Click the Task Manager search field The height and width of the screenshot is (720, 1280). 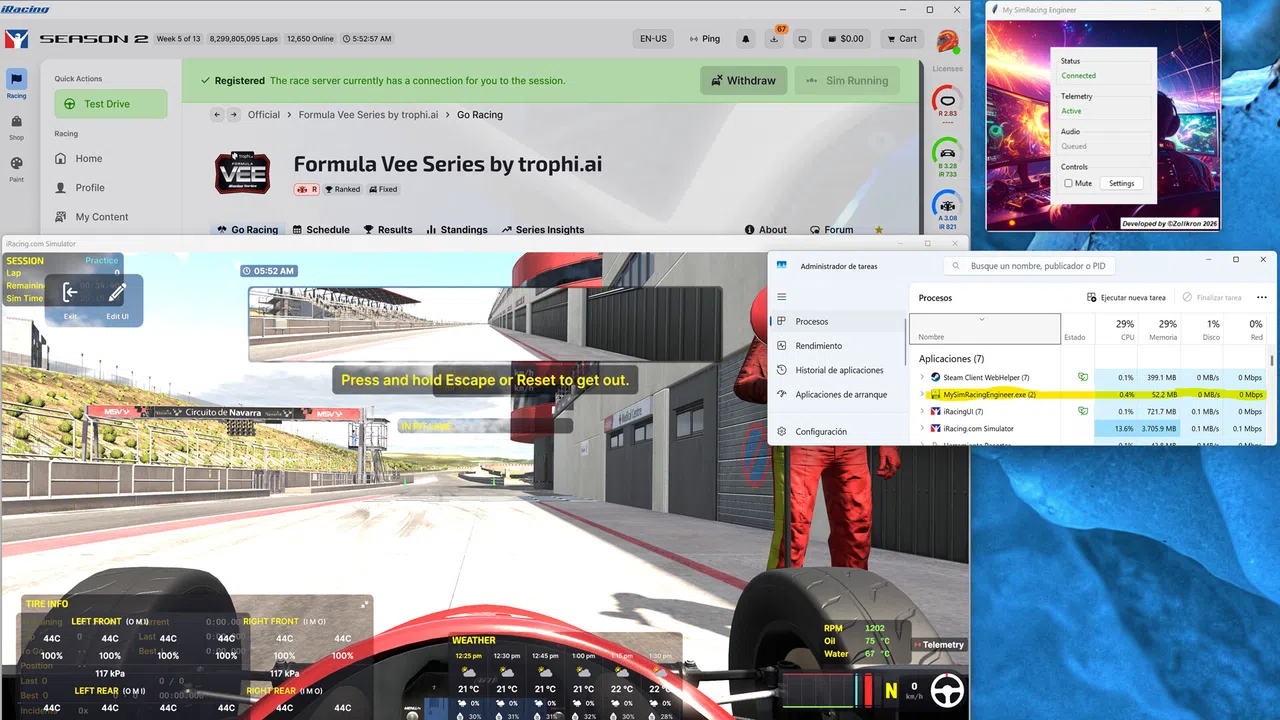[x=1029, y=266]
